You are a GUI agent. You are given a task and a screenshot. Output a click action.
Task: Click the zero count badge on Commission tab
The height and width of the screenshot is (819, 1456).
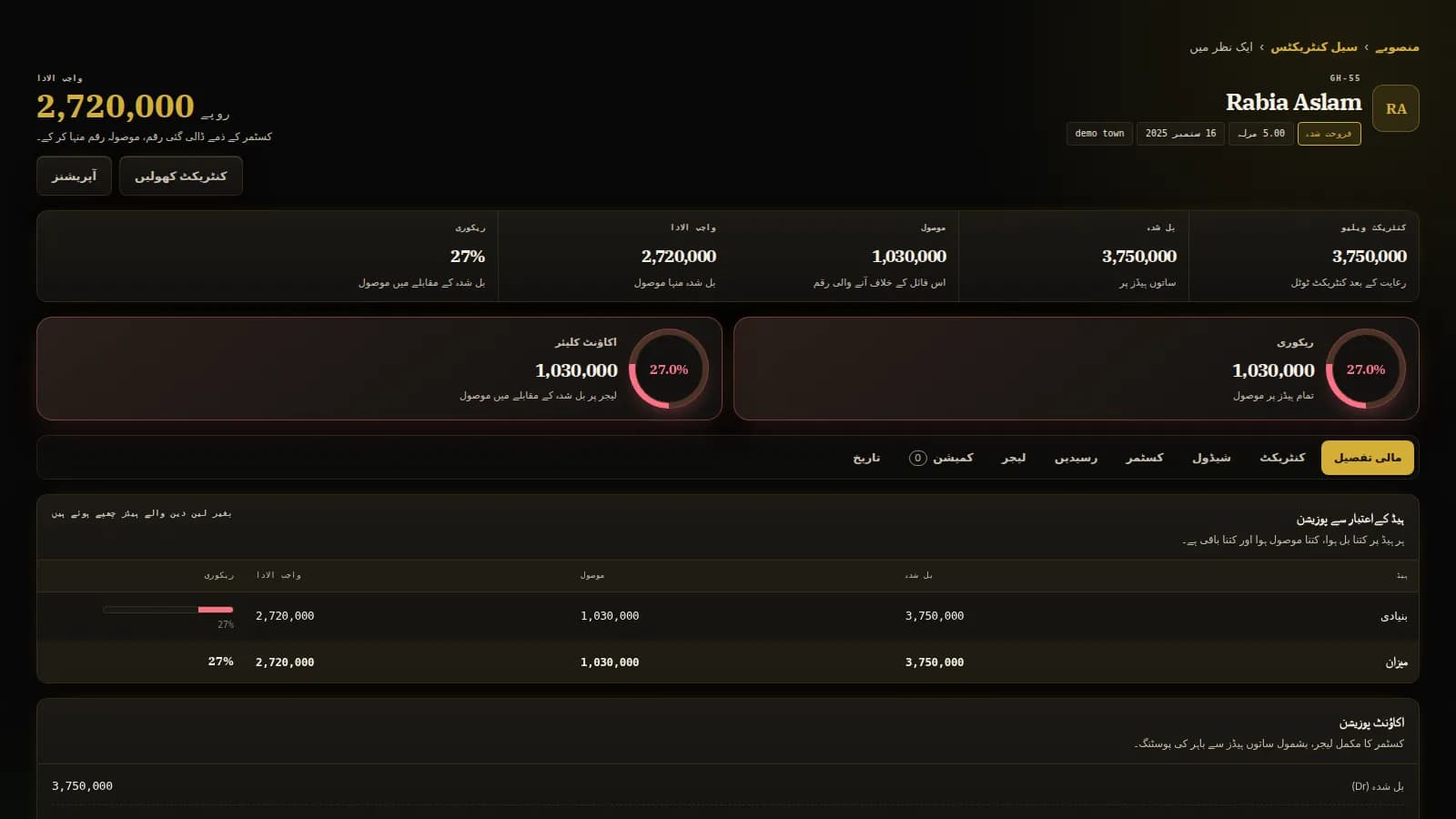917,458
